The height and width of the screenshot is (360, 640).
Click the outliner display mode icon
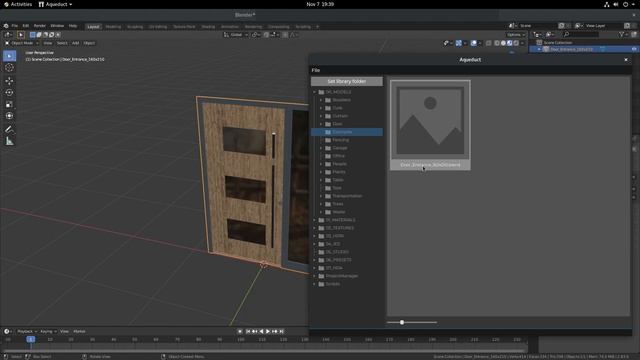coord(537,35)
